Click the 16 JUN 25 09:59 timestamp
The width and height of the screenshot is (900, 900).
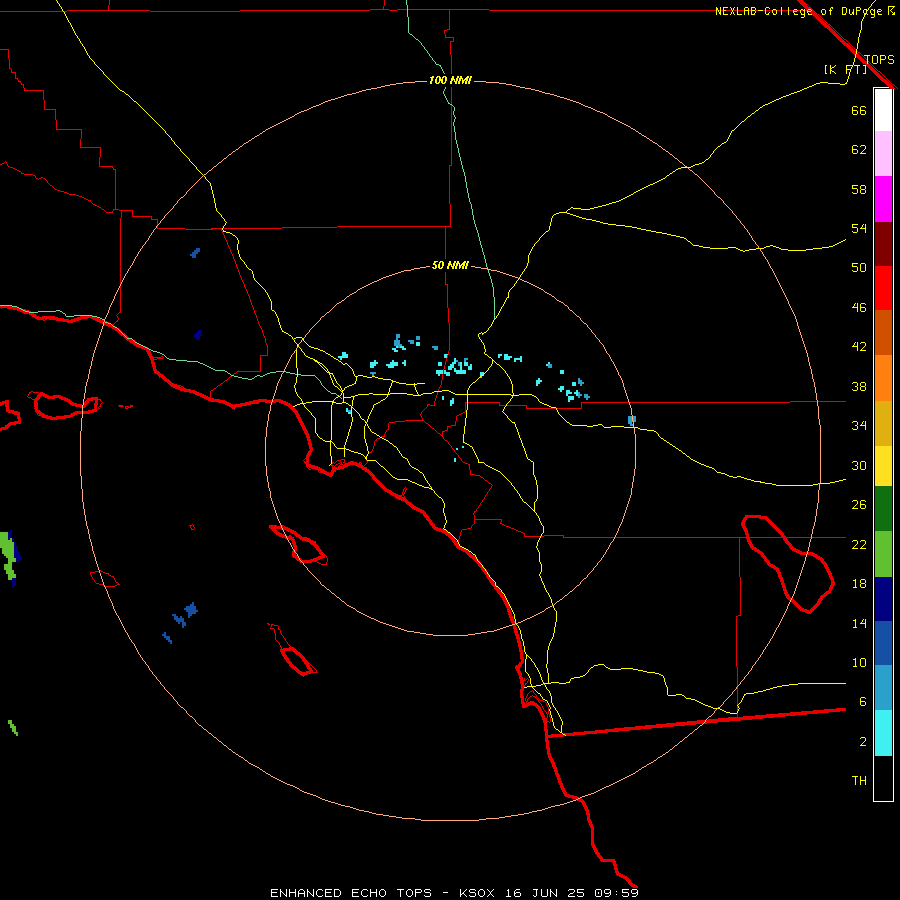pyautogui.click(x=572, y=893)
